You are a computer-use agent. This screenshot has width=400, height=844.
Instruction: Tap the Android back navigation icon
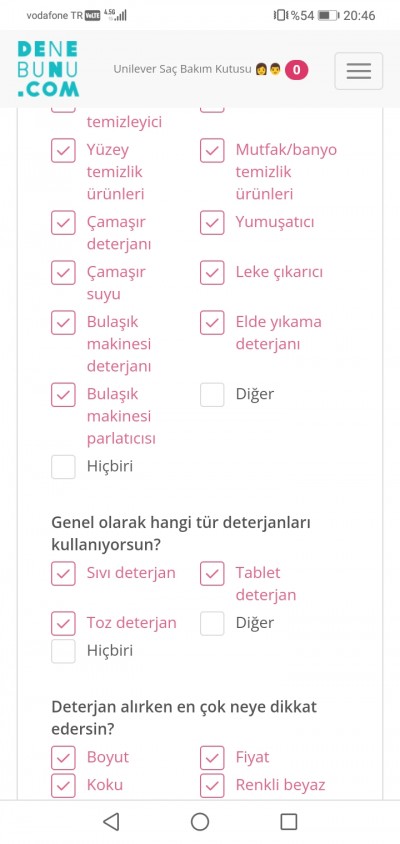point(111,821)
